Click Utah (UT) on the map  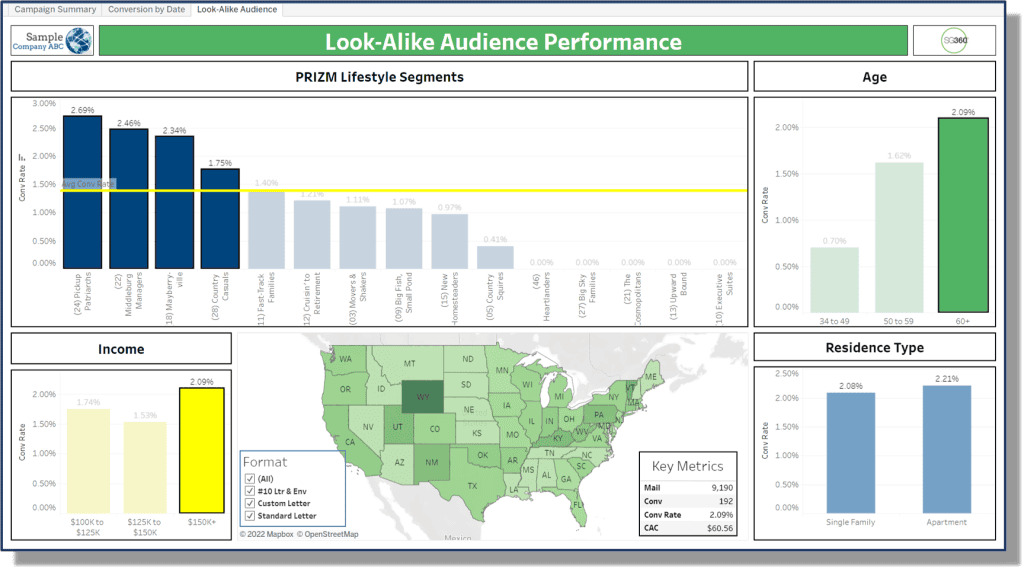[x=397, y=427]
